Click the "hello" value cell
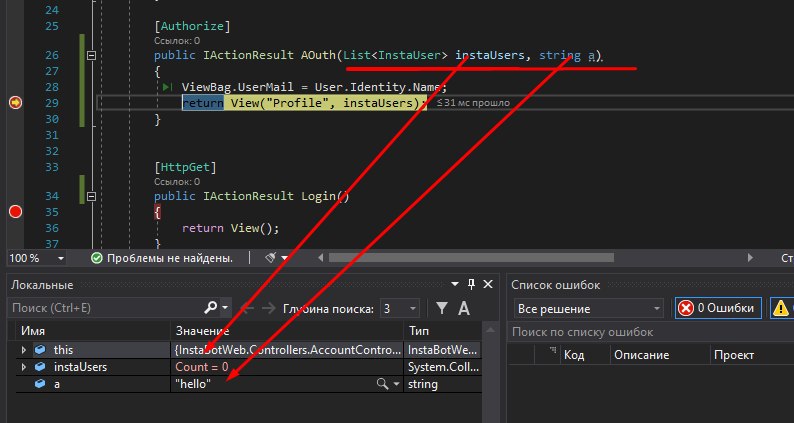The image size is (794, 423). (x=193, y=384)
